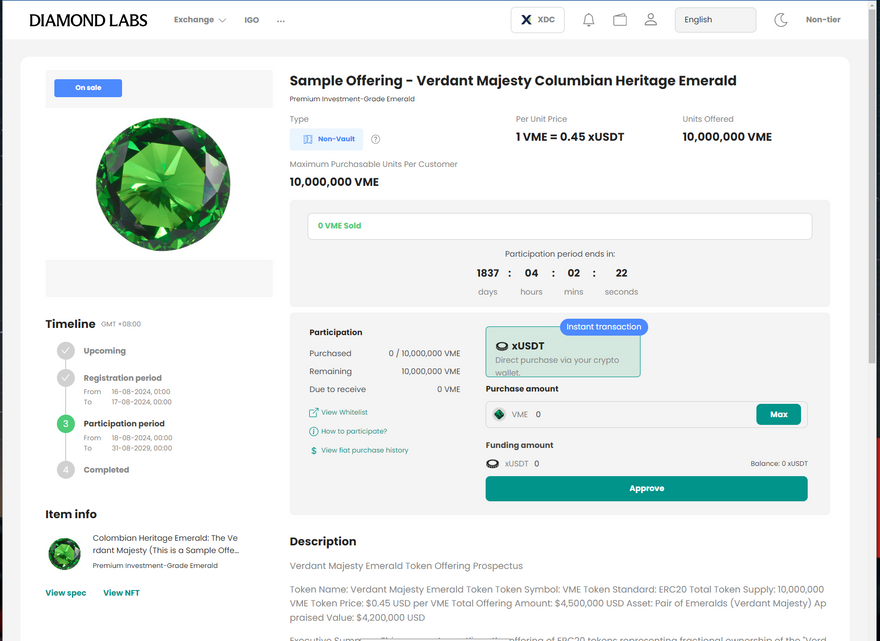Open the three-dots more menu
The width and height of the screenshot is (880, 641).
(x=281, y=20)
